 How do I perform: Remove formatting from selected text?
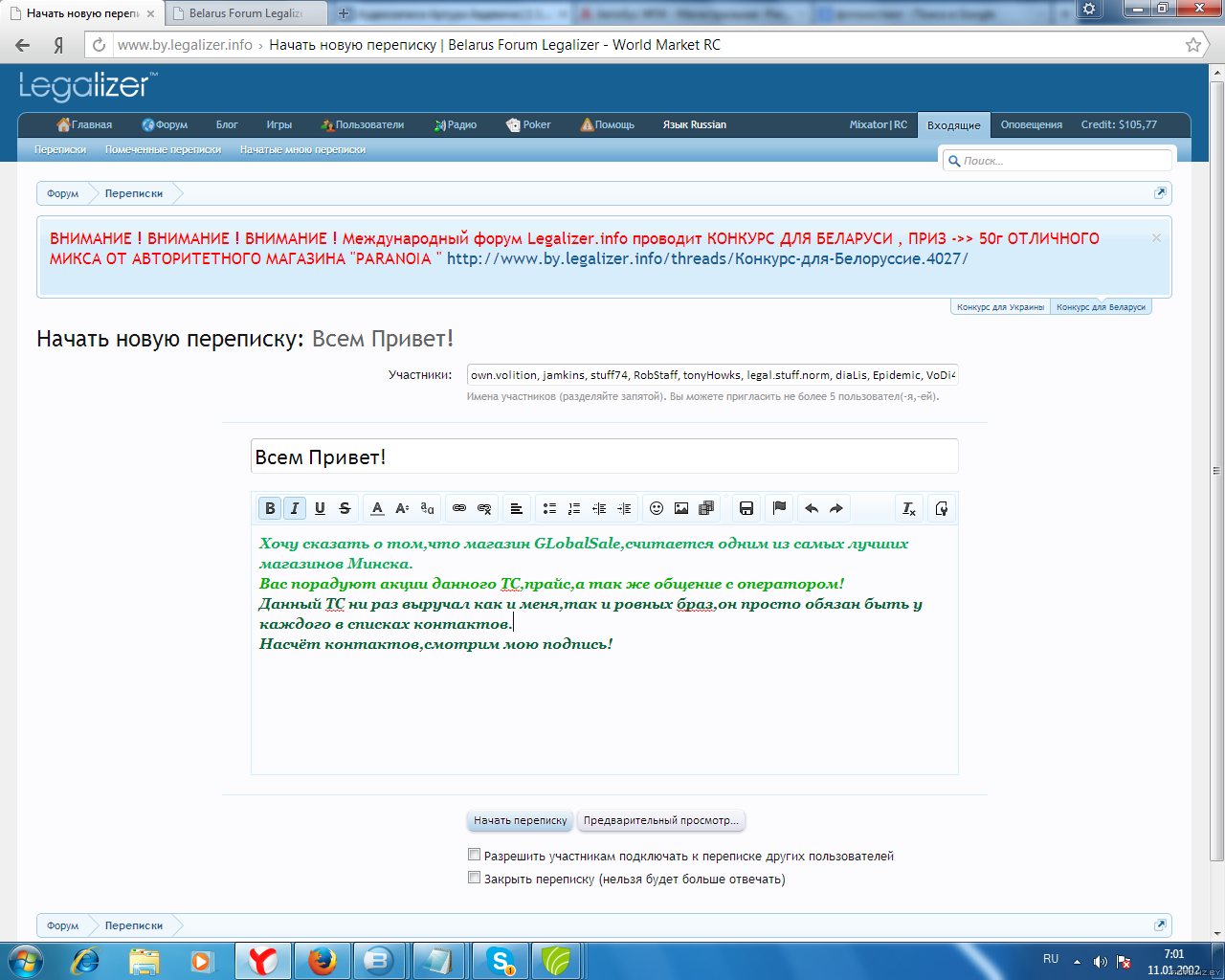pyautogui.click(x=909, y=508)
